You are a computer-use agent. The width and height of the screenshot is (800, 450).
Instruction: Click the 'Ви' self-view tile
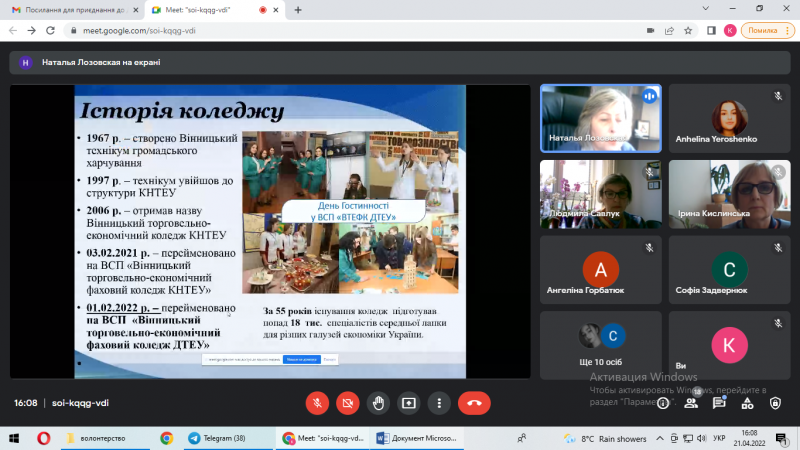(730, 345)
